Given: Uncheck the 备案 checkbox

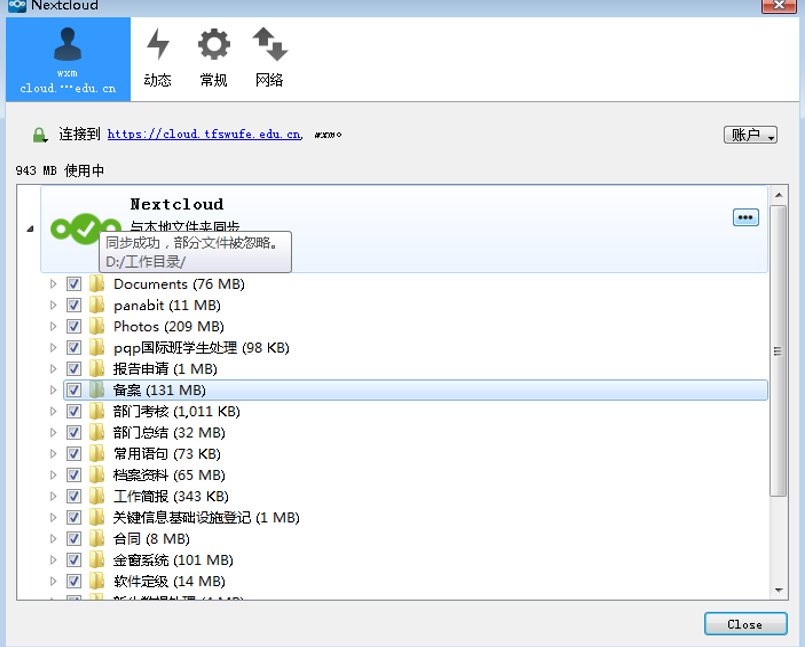Looking at the screenshot, I should (74, 390).
